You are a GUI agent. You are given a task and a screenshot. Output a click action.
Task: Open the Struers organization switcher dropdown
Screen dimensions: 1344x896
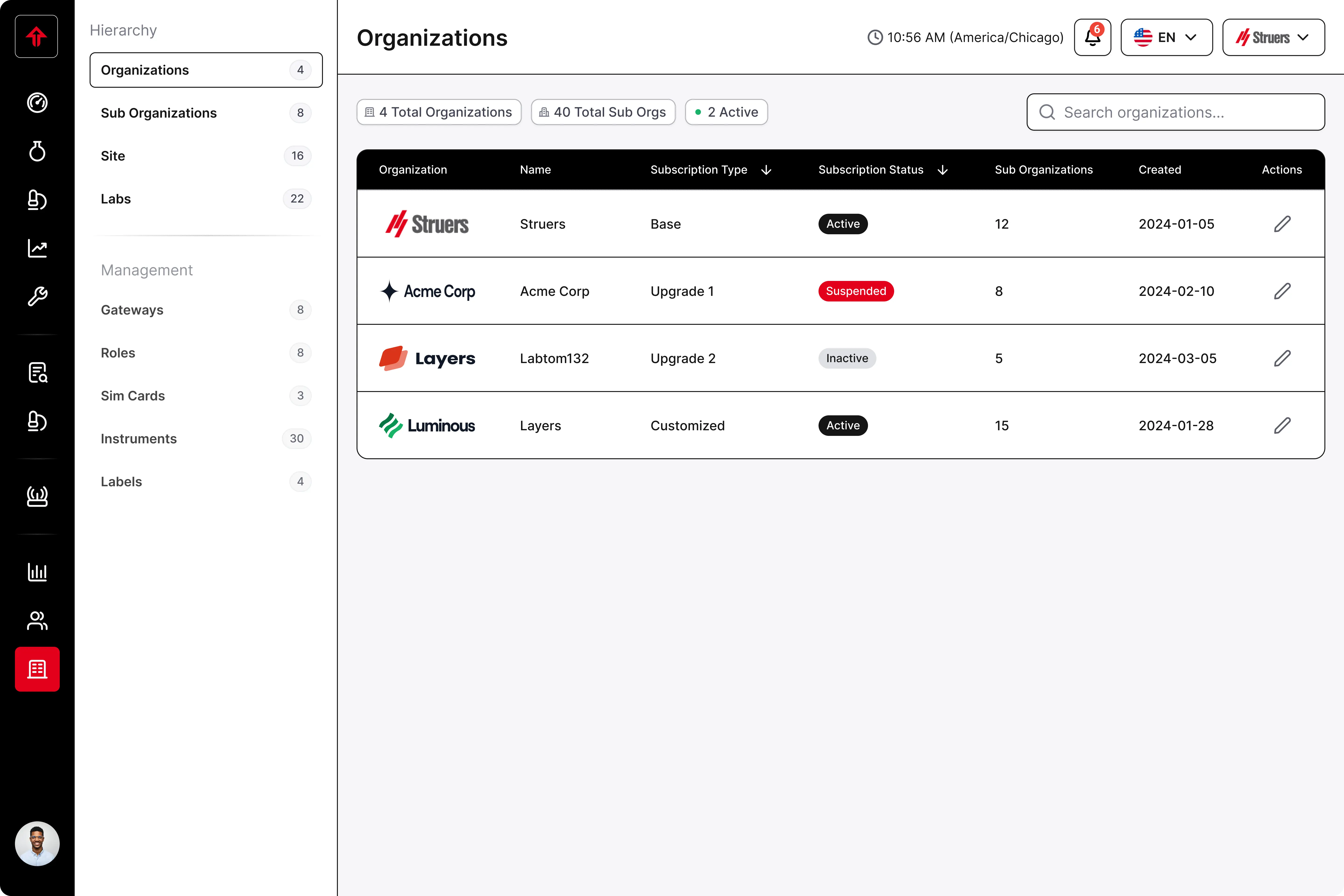pos(1274,37)
